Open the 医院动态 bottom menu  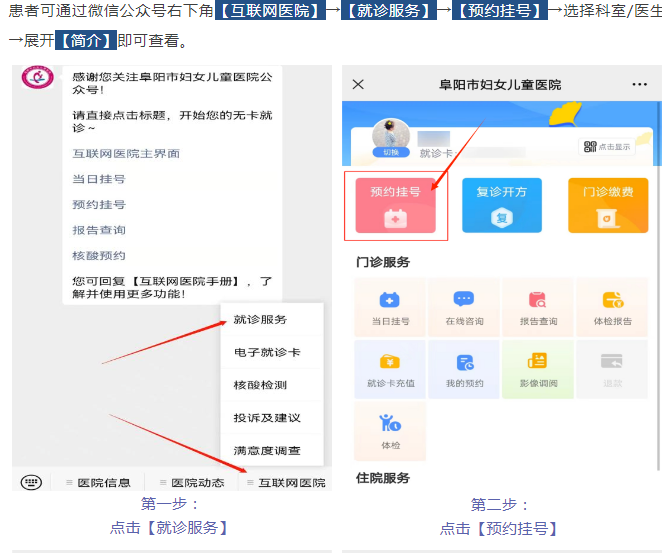(192, 483)
